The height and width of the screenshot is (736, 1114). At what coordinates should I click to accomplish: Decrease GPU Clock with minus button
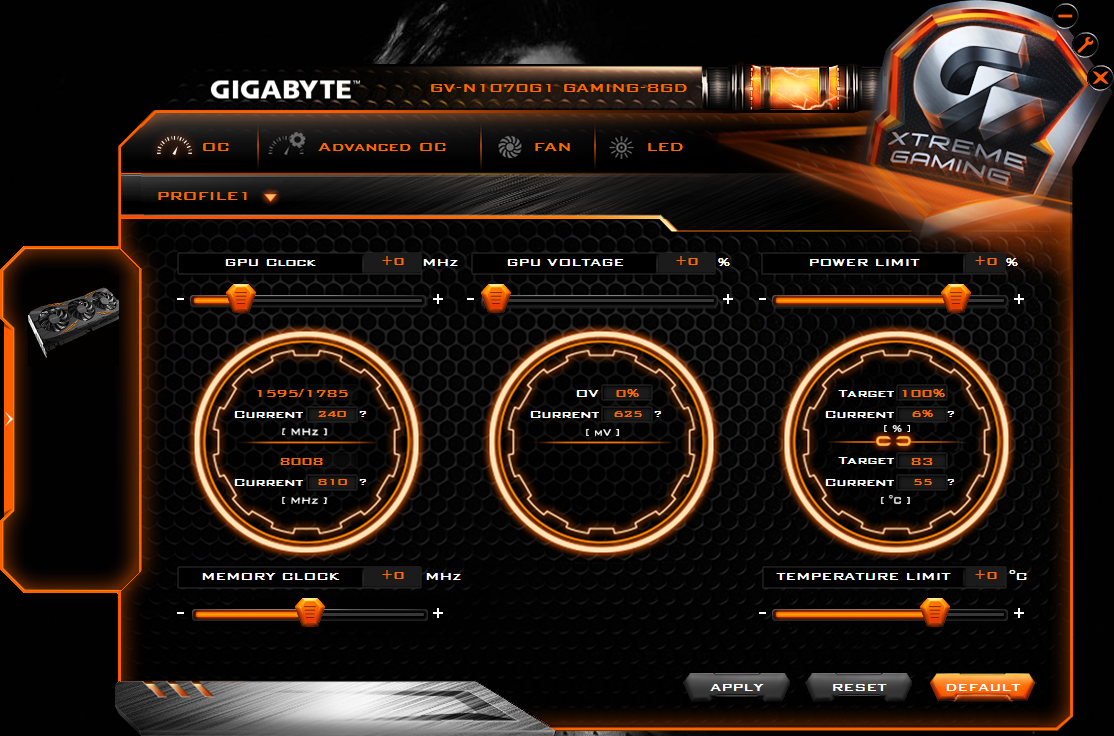click(180, 299)
